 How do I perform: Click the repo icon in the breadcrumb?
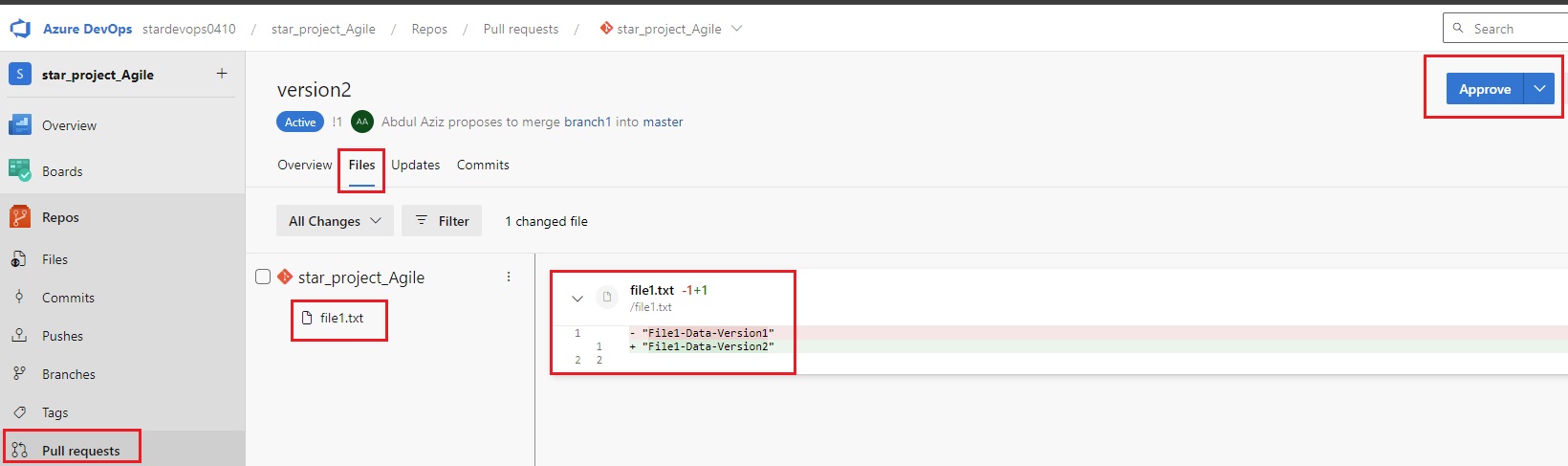click(606, 29)
